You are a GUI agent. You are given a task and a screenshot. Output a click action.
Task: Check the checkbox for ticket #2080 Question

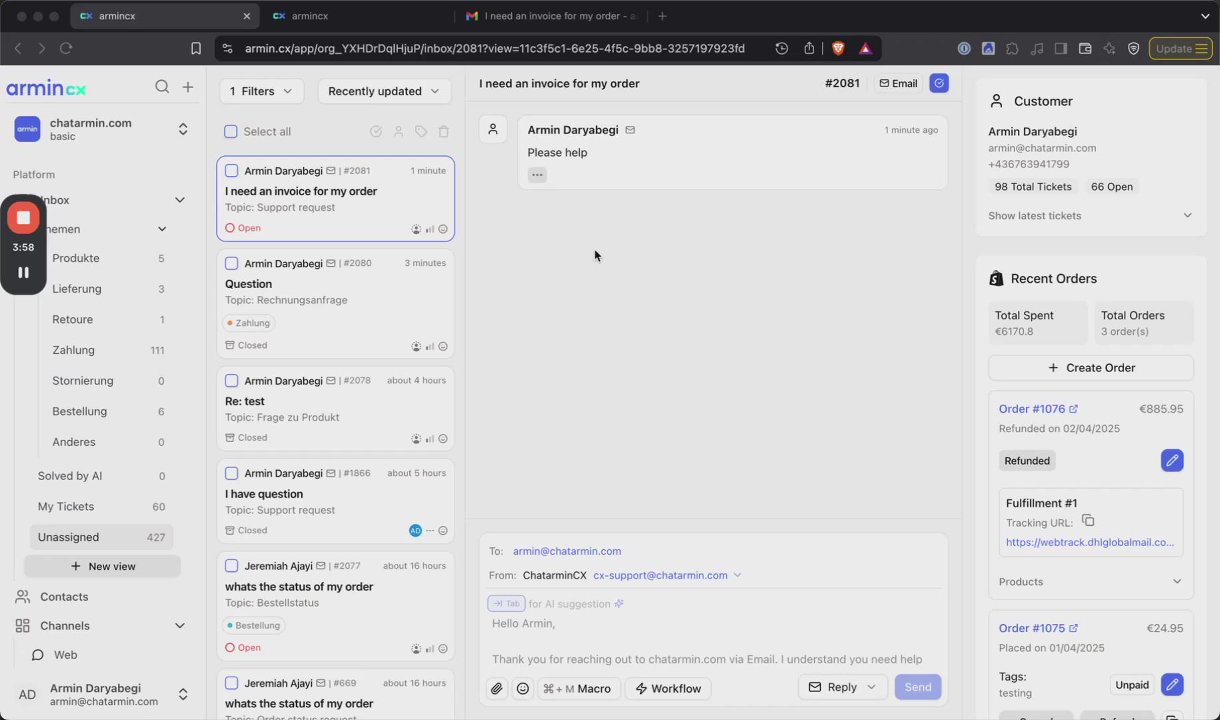(x=231, y=263)
